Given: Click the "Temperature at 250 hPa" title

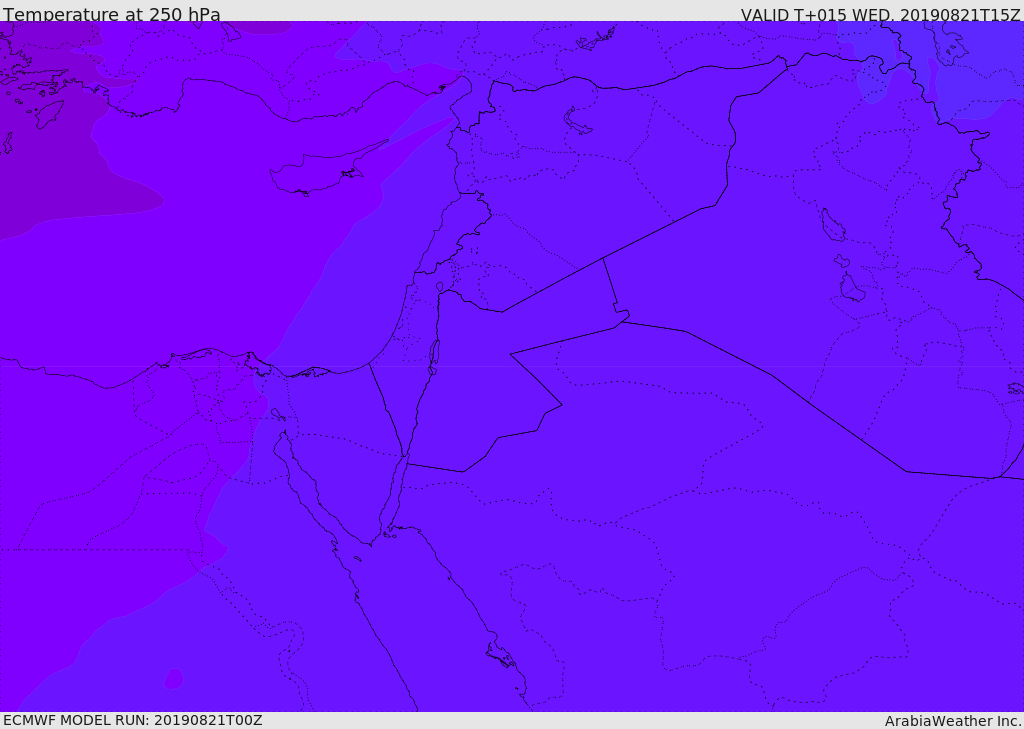Looking at the screenshot, I should 112,14.
